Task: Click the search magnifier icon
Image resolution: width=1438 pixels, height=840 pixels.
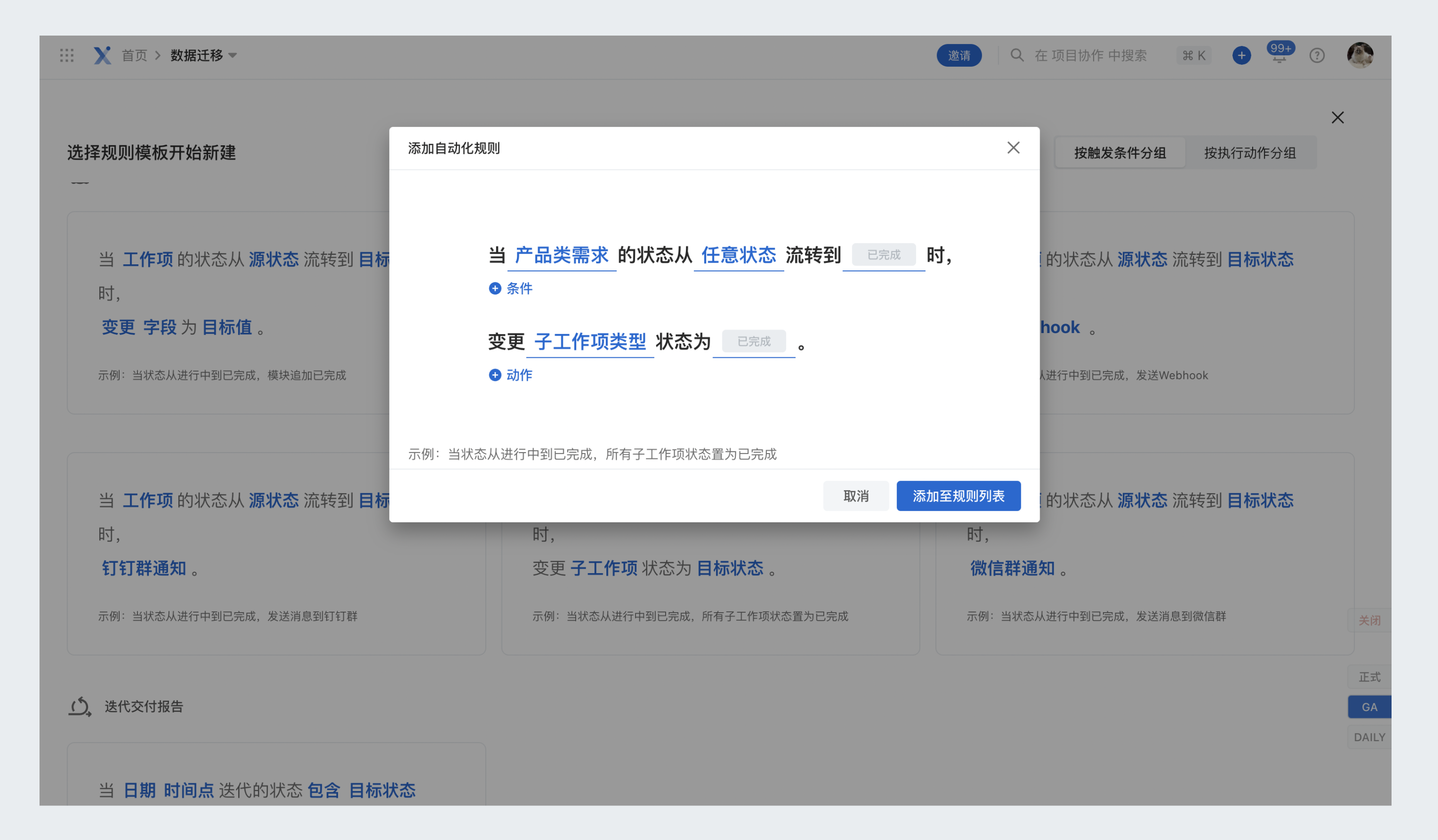Action: pyautogui.click(x=1017, y=55)
